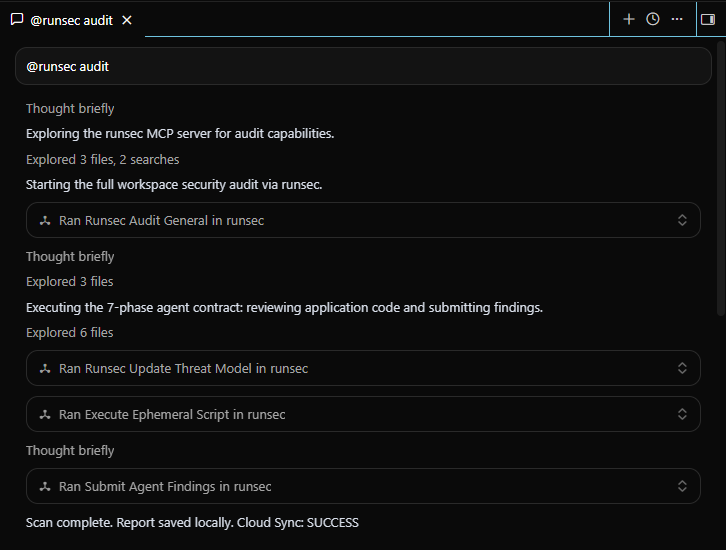The width and height of the screenshot is (726, 550).
Task: Start a new chat with plus icon
Action: [x=629, y=19]
